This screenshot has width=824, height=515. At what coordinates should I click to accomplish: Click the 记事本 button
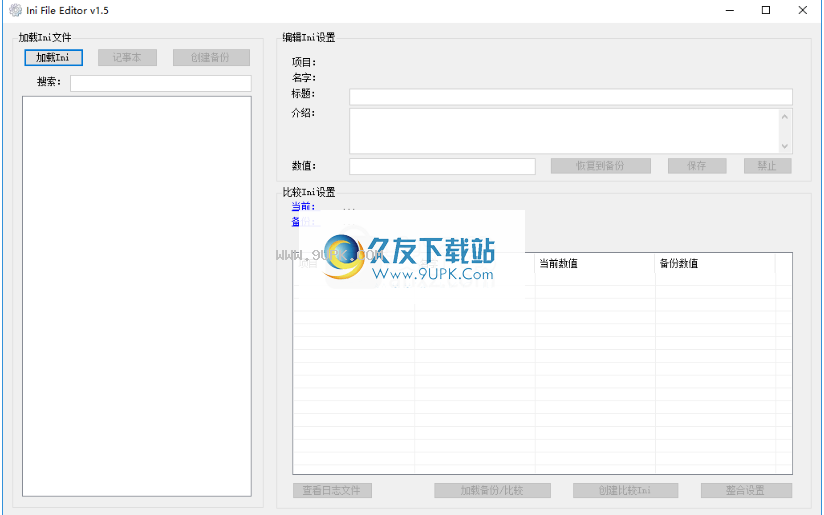click(127, 57)
